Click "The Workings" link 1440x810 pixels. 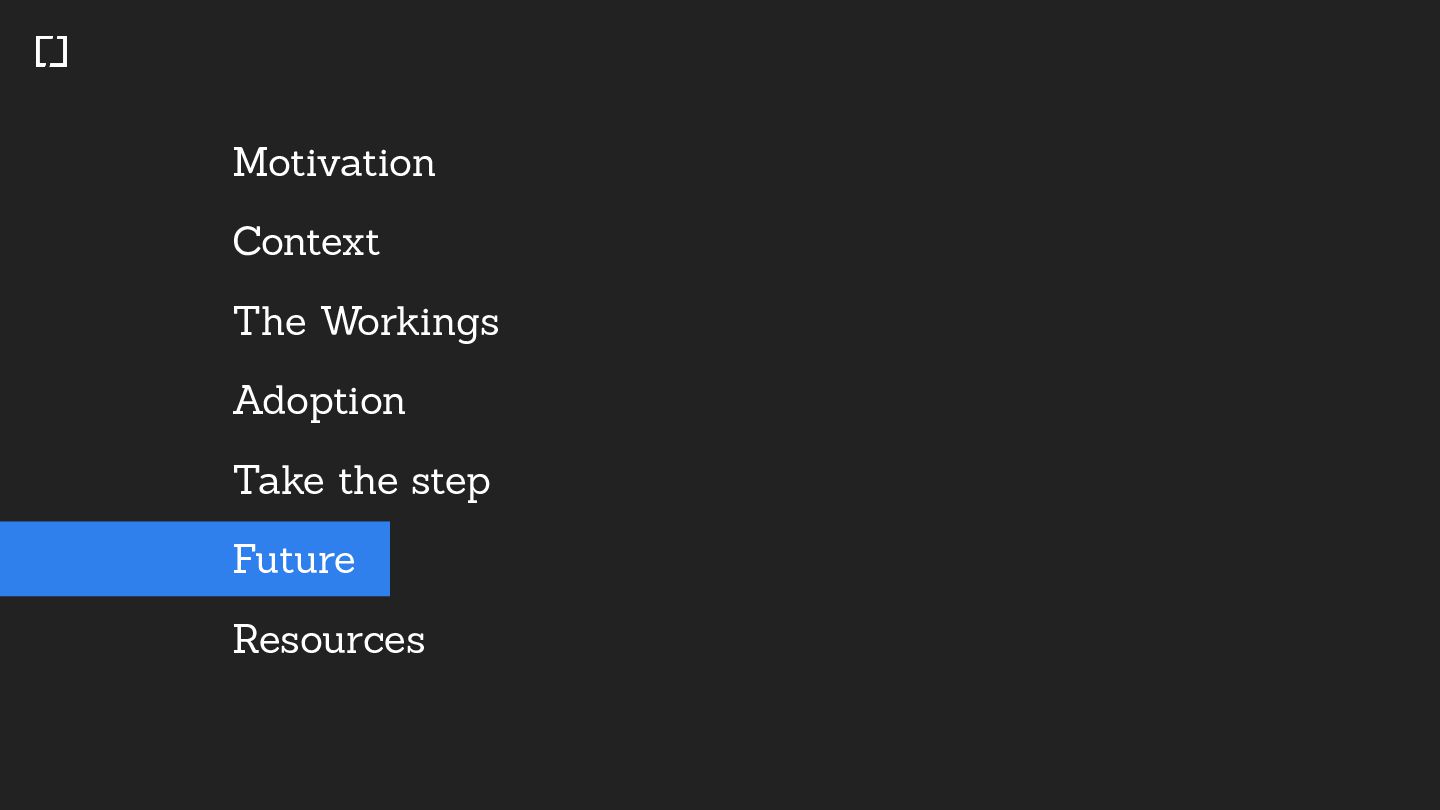tap(366, 322)
